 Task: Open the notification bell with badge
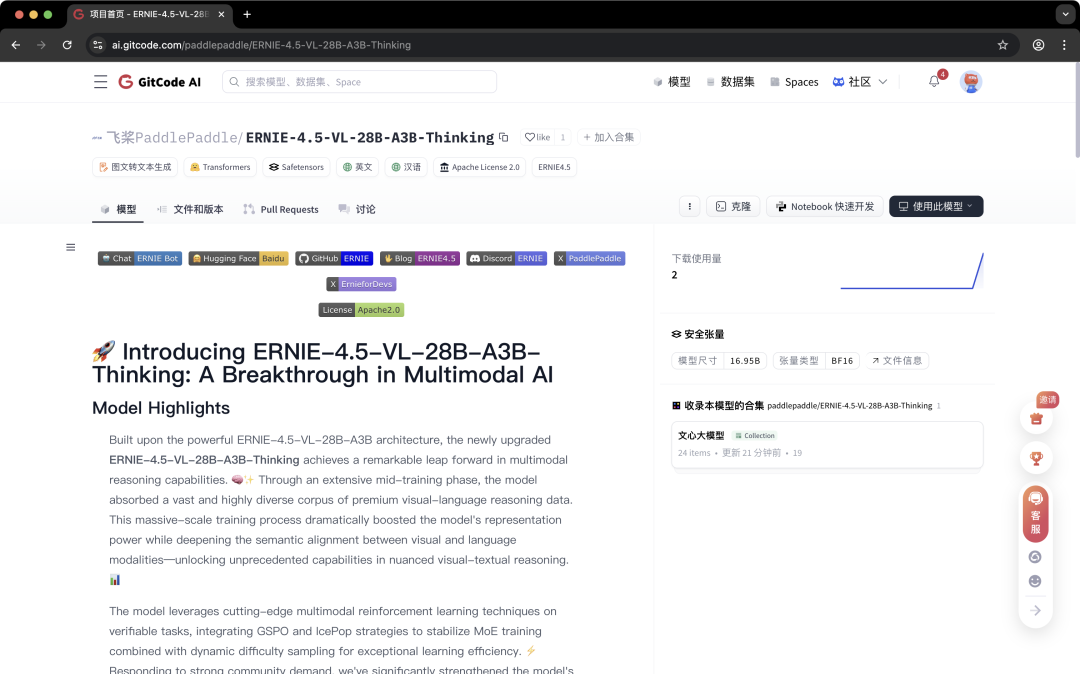934,81
